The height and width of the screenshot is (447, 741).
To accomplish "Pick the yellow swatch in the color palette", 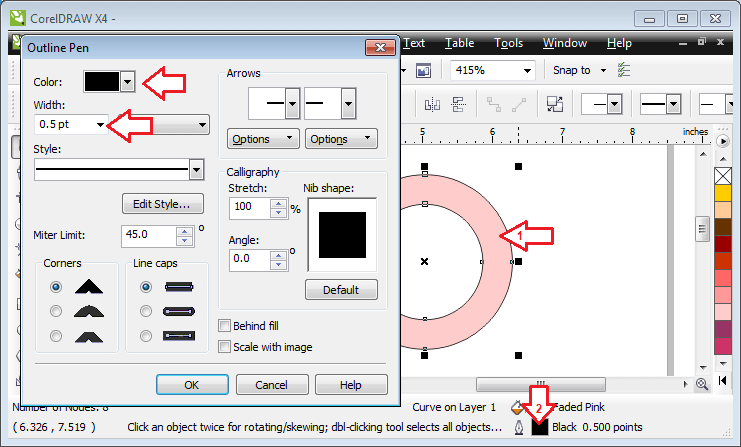I will pyautogui.click(x=723, y=194).
